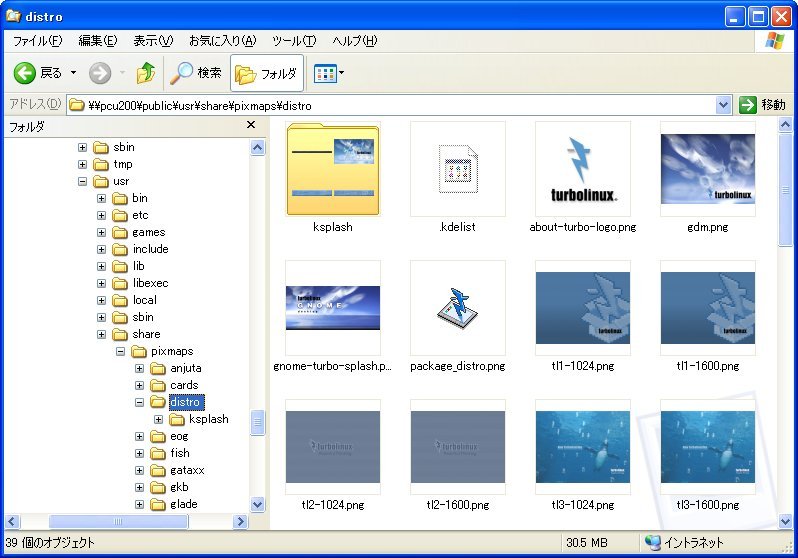Click file view scrollbar down arrow
Viewport: 798px width, 558px height.
[785, 521]
